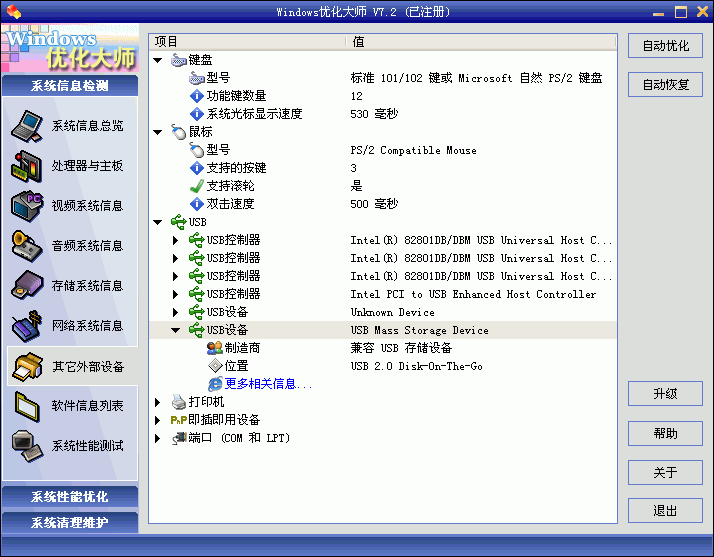Select 其它外部设备 printer icon
This screenshot has width=714, height=557.
pyautogui.click(x=27, y=367)
